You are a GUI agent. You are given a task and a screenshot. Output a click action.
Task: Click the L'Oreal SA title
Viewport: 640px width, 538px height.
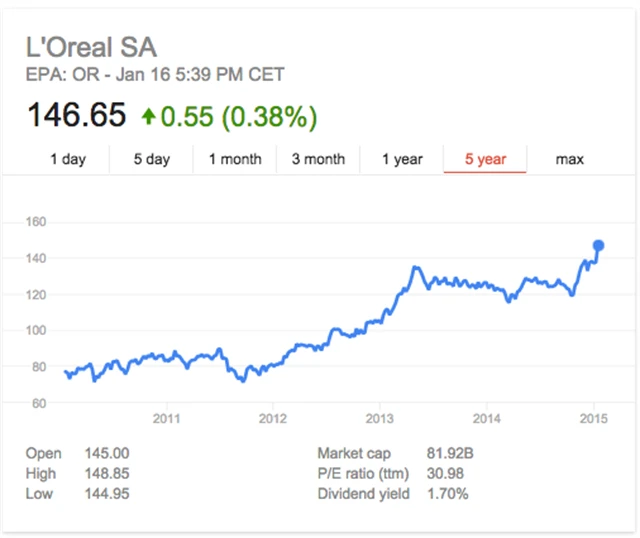[x=91, y=48]
